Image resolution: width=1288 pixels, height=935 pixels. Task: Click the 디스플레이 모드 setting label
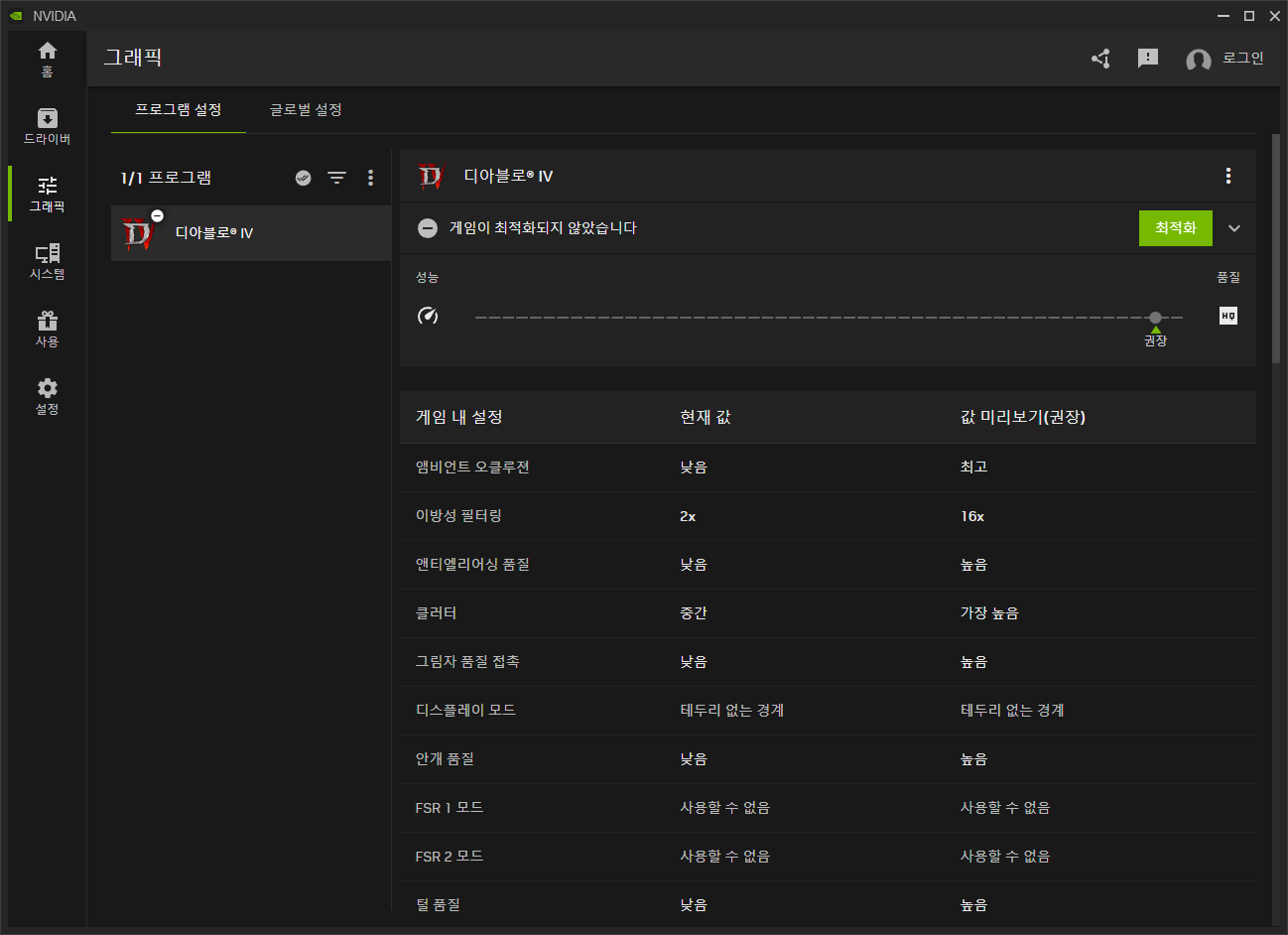(465, 711)
